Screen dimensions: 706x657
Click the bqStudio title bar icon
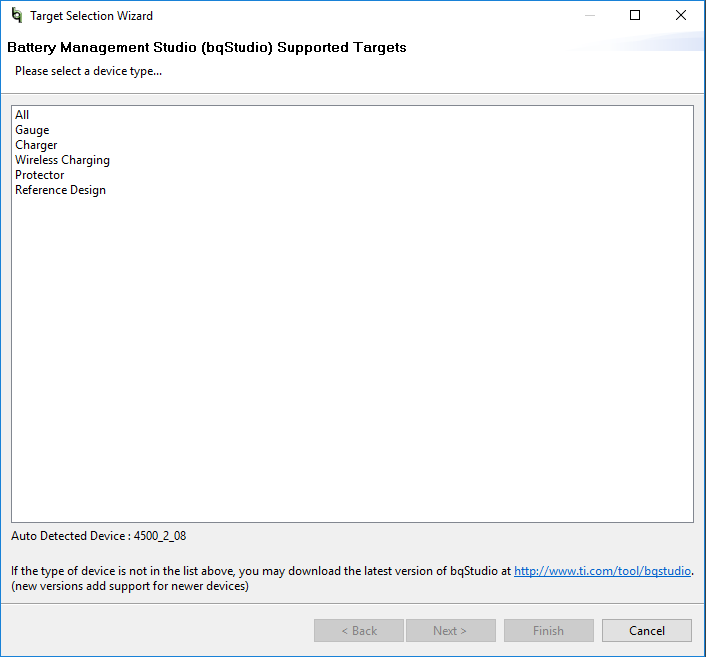pos(17,15)
